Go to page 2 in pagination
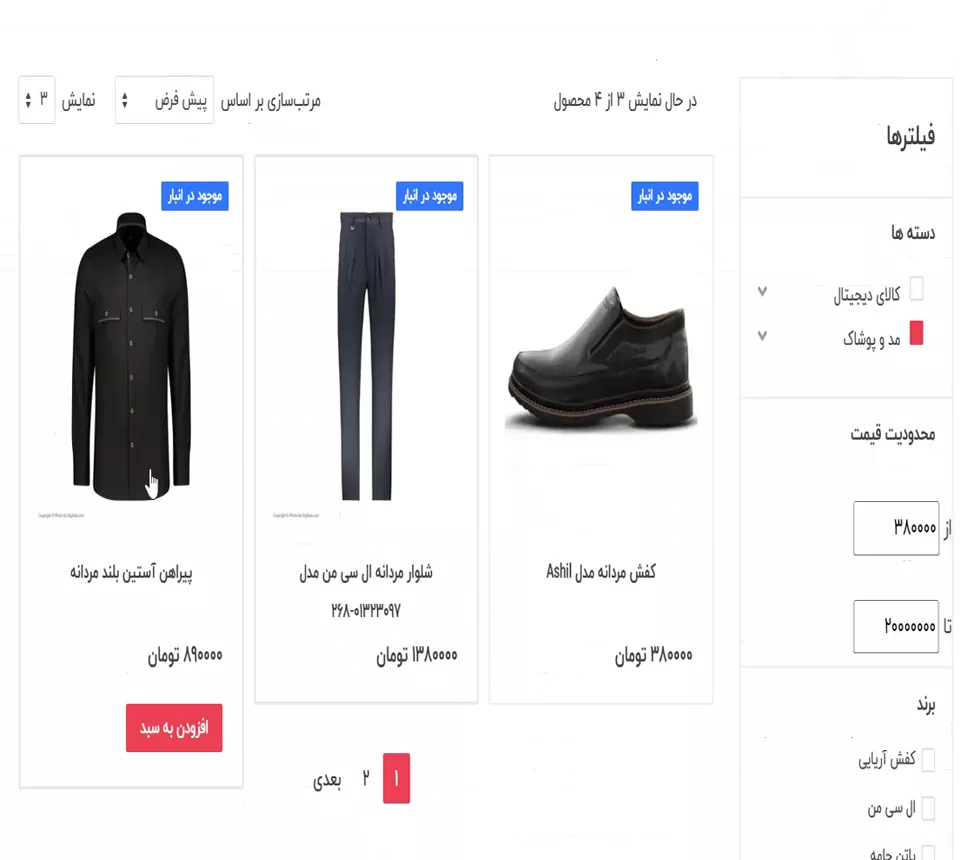 click(366, 778)
